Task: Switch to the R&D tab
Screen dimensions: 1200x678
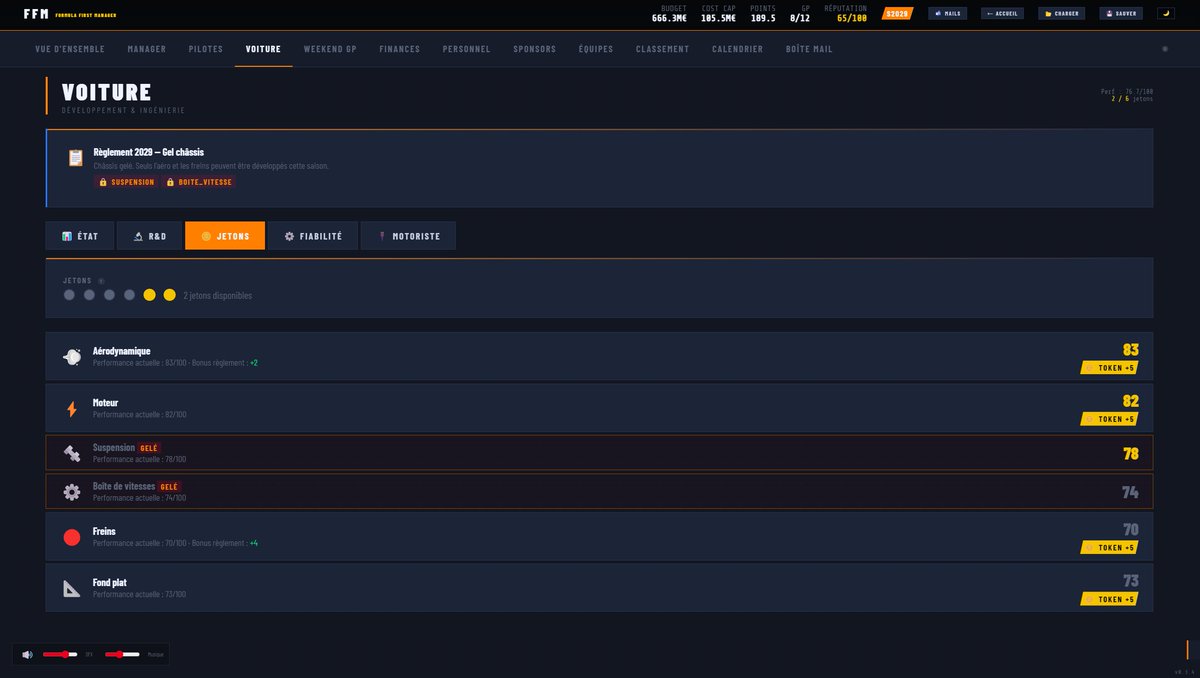Action: point(150,236)
